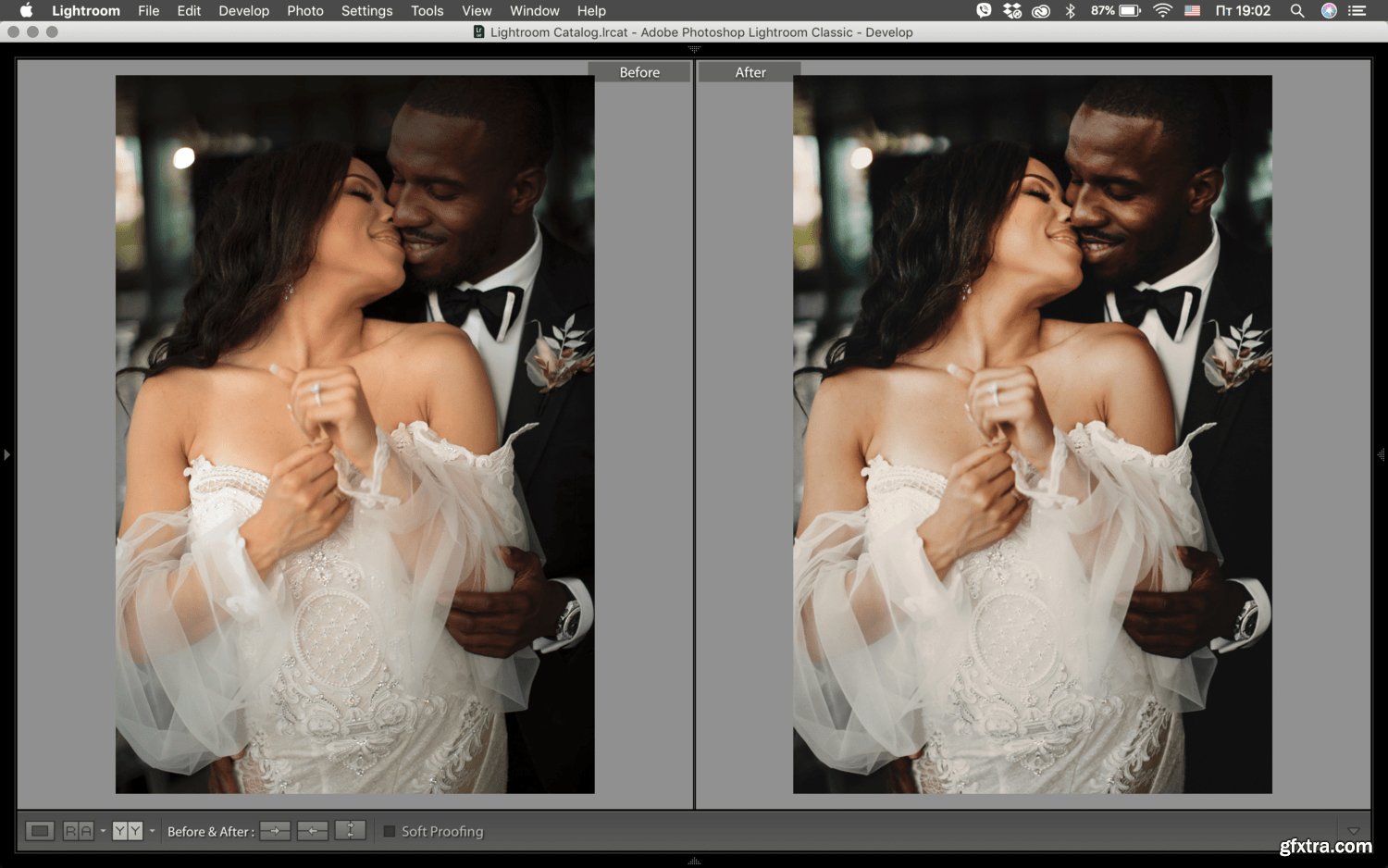1388x868 pixels.
Task: Show the bottom filmstrip panel arrow
Action: [x=694, y=861]
